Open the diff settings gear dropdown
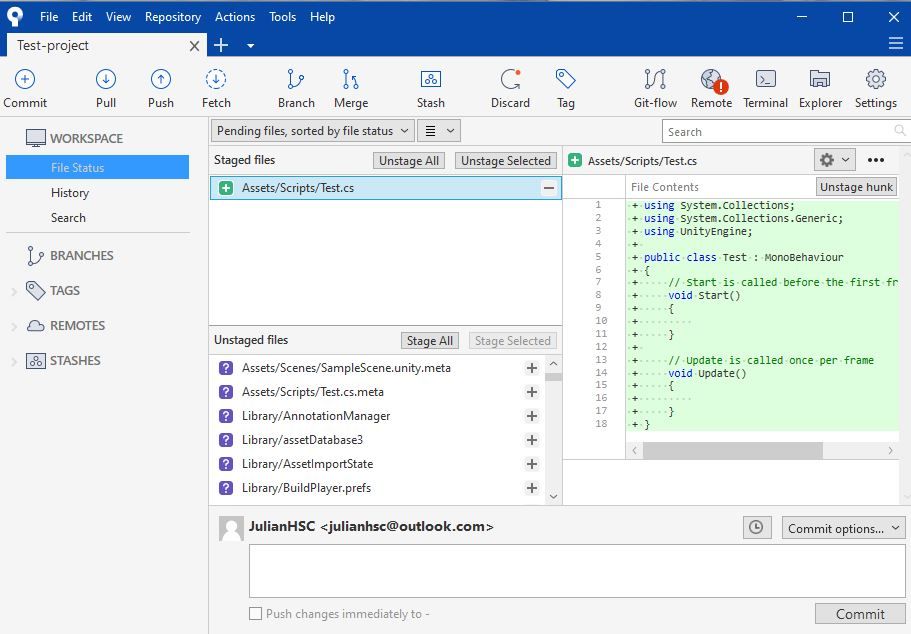 pyautogui.click(x=835, y=160)
